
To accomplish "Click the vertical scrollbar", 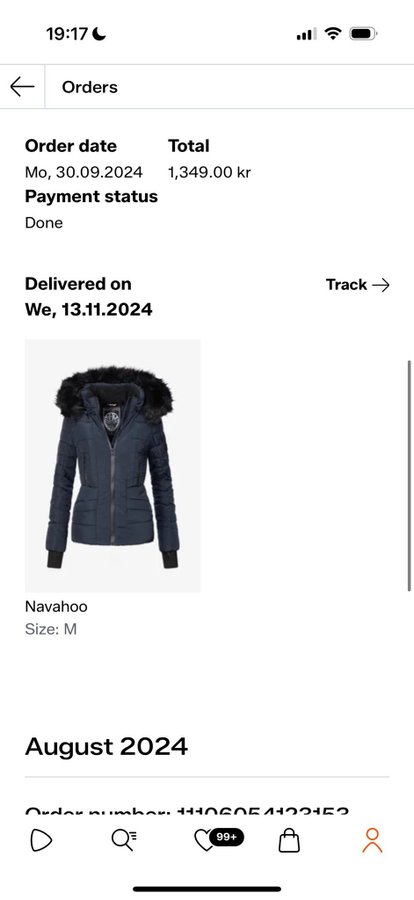I will point(409,475).
